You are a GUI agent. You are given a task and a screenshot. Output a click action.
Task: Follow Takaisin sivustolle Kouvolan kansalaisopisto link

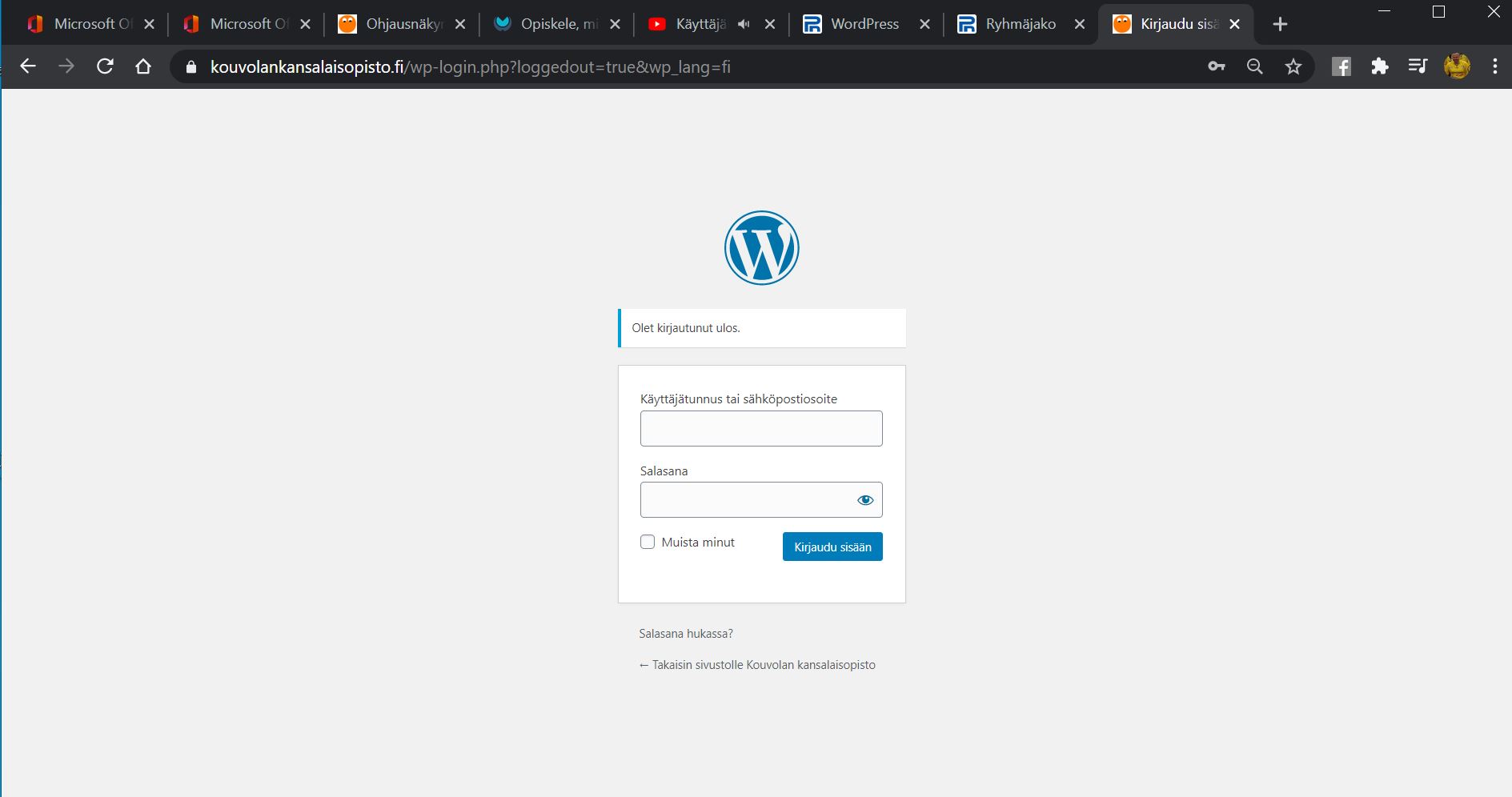757,665
